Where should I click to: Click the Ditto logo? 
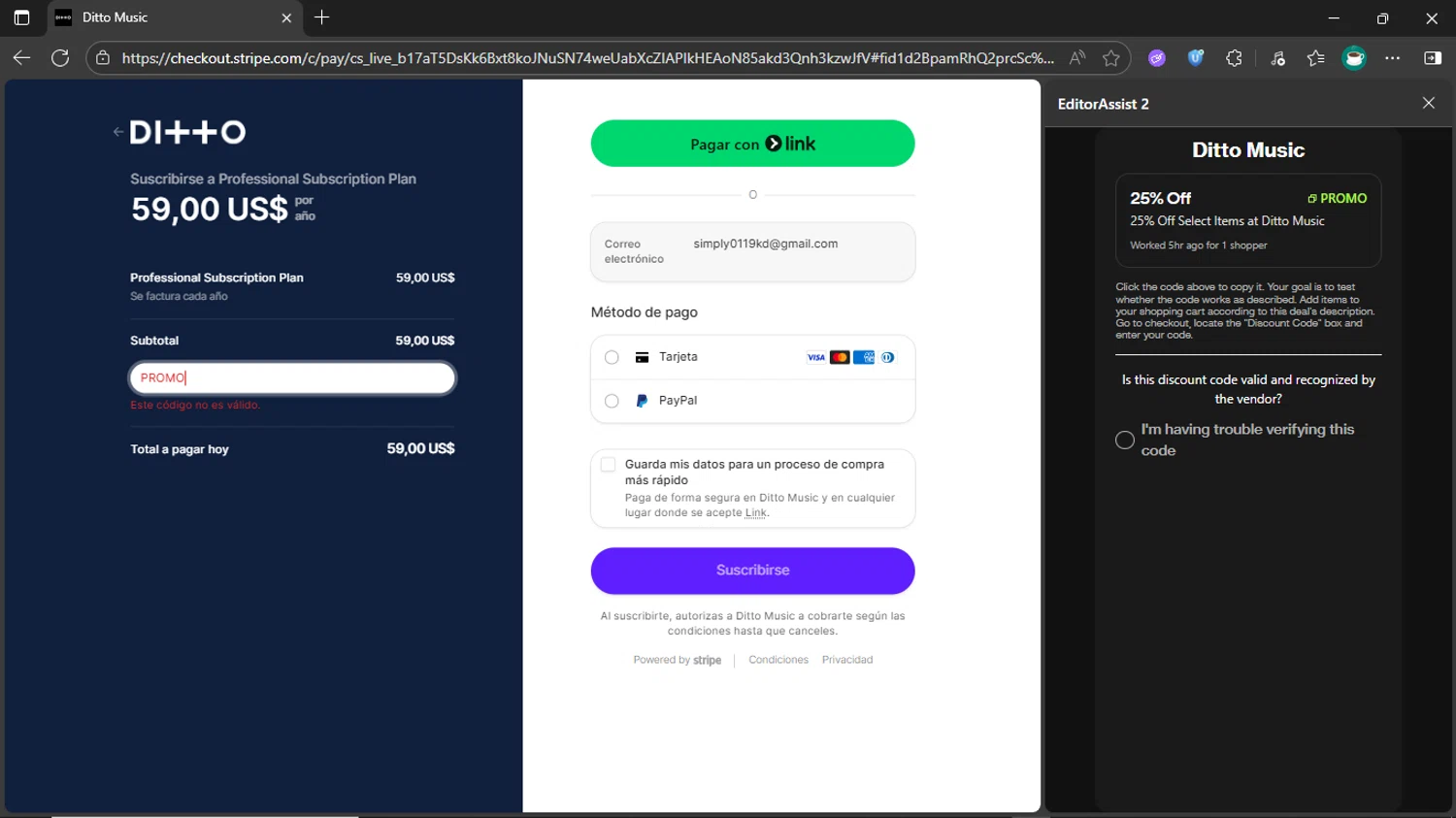(187, 132)
